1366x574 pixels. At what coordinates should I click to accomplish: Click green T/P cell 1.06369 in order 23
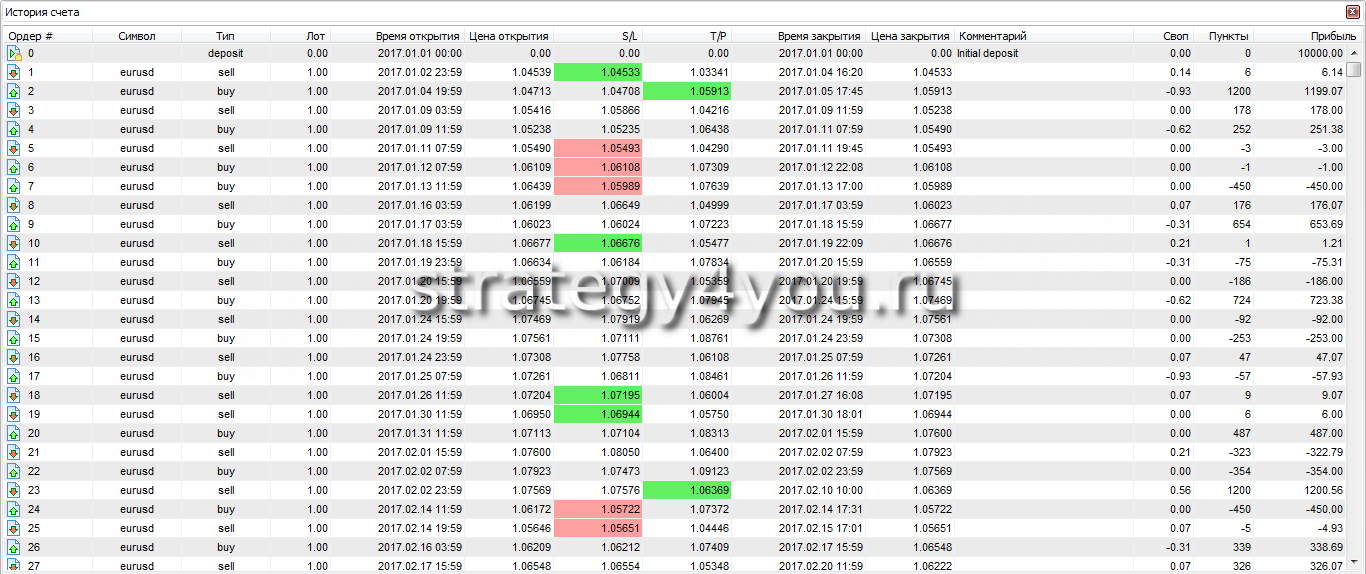click(x=686, y=490)
